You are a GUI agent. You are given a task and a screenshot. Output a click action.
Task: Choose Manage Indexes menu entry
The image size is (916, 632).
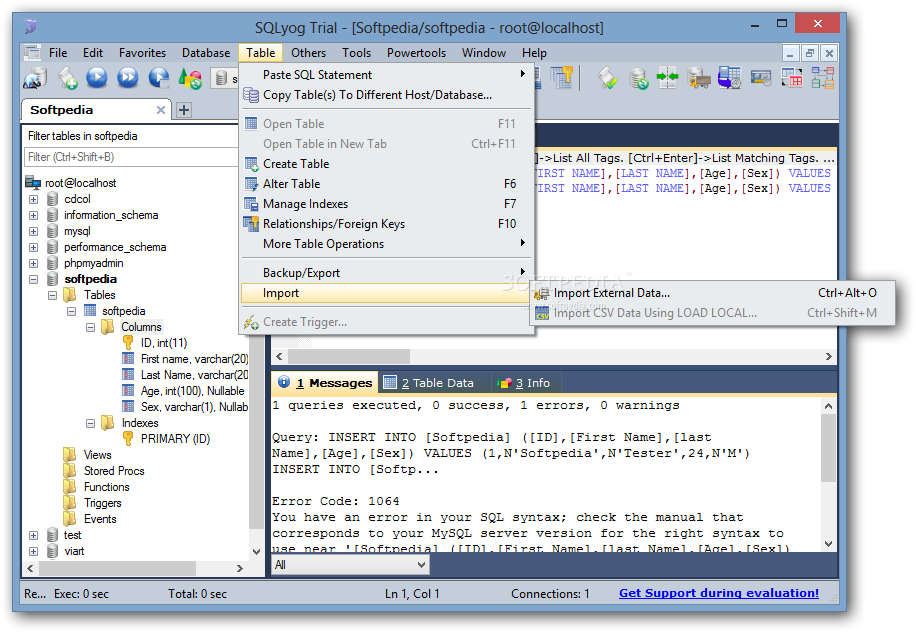tap(387, 204)
